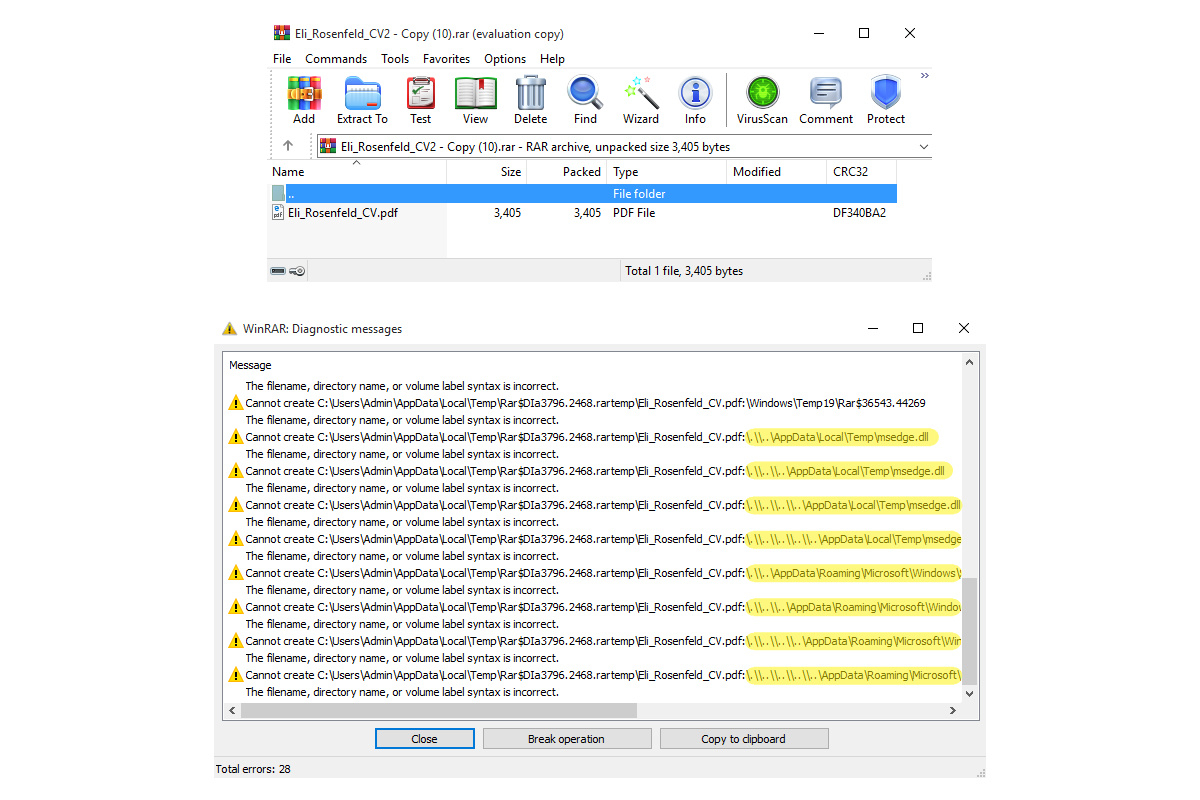Launch the Wizard tool
The height and width of the screenshot is (800, 1200).
[641, 100]
